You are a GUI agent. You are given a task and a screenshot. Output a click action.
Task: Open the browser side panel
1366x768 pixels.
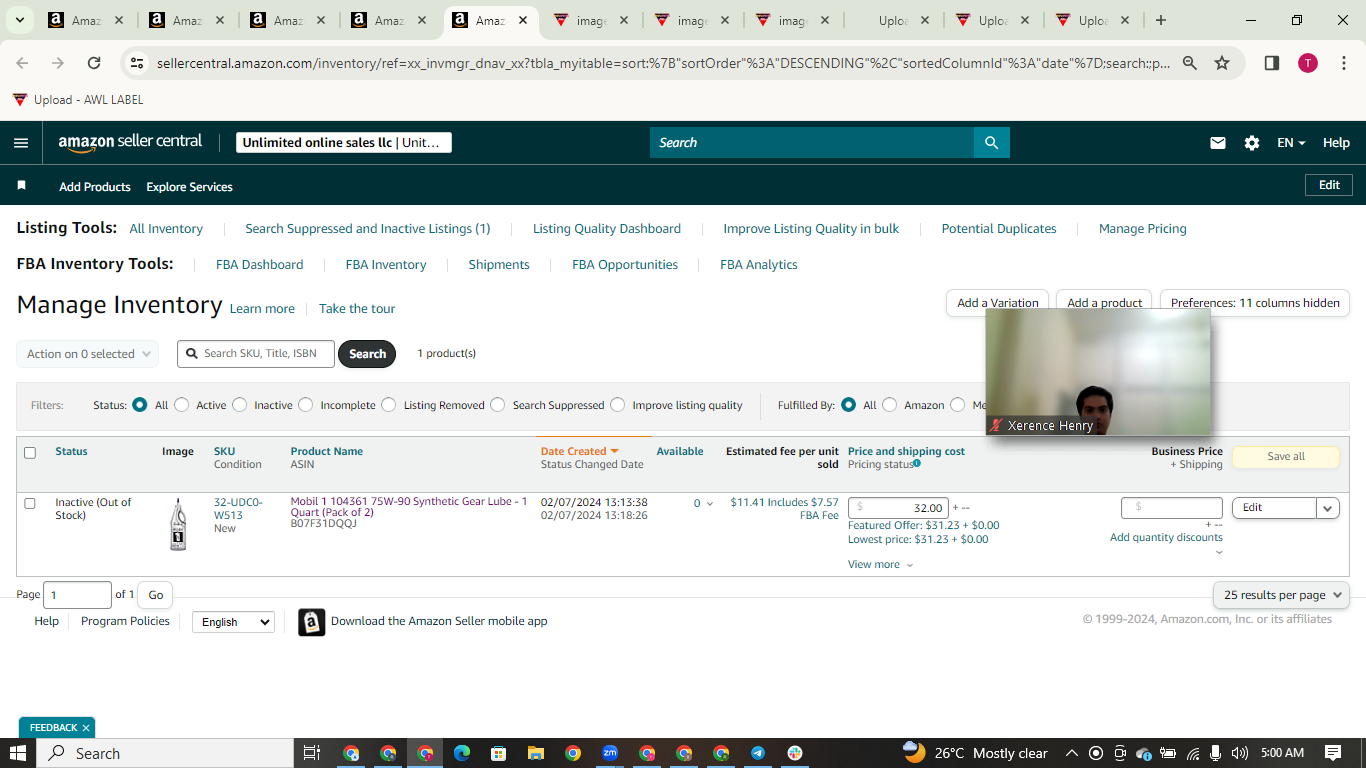pyautogui.click(x=1272, y=63)
